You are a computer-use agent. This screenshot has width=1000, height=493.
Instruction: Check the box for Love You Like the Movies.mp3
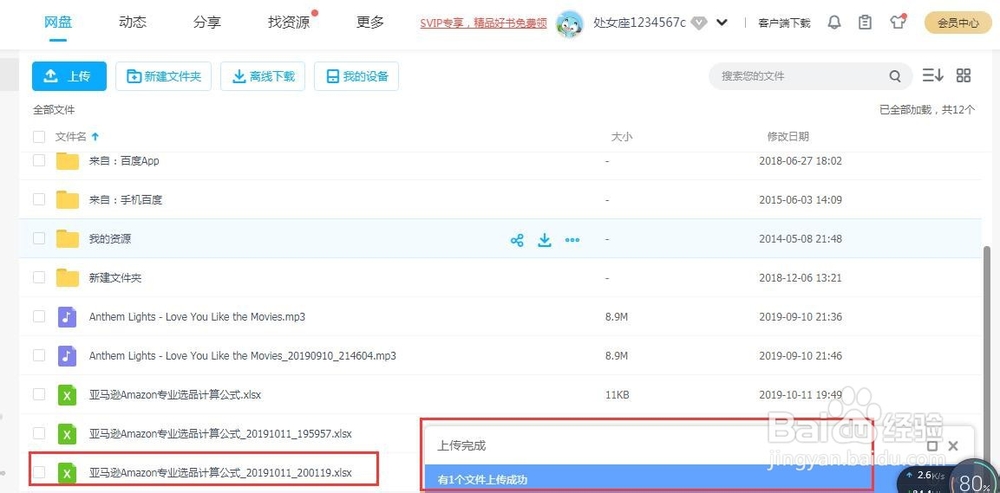(39, 316)
